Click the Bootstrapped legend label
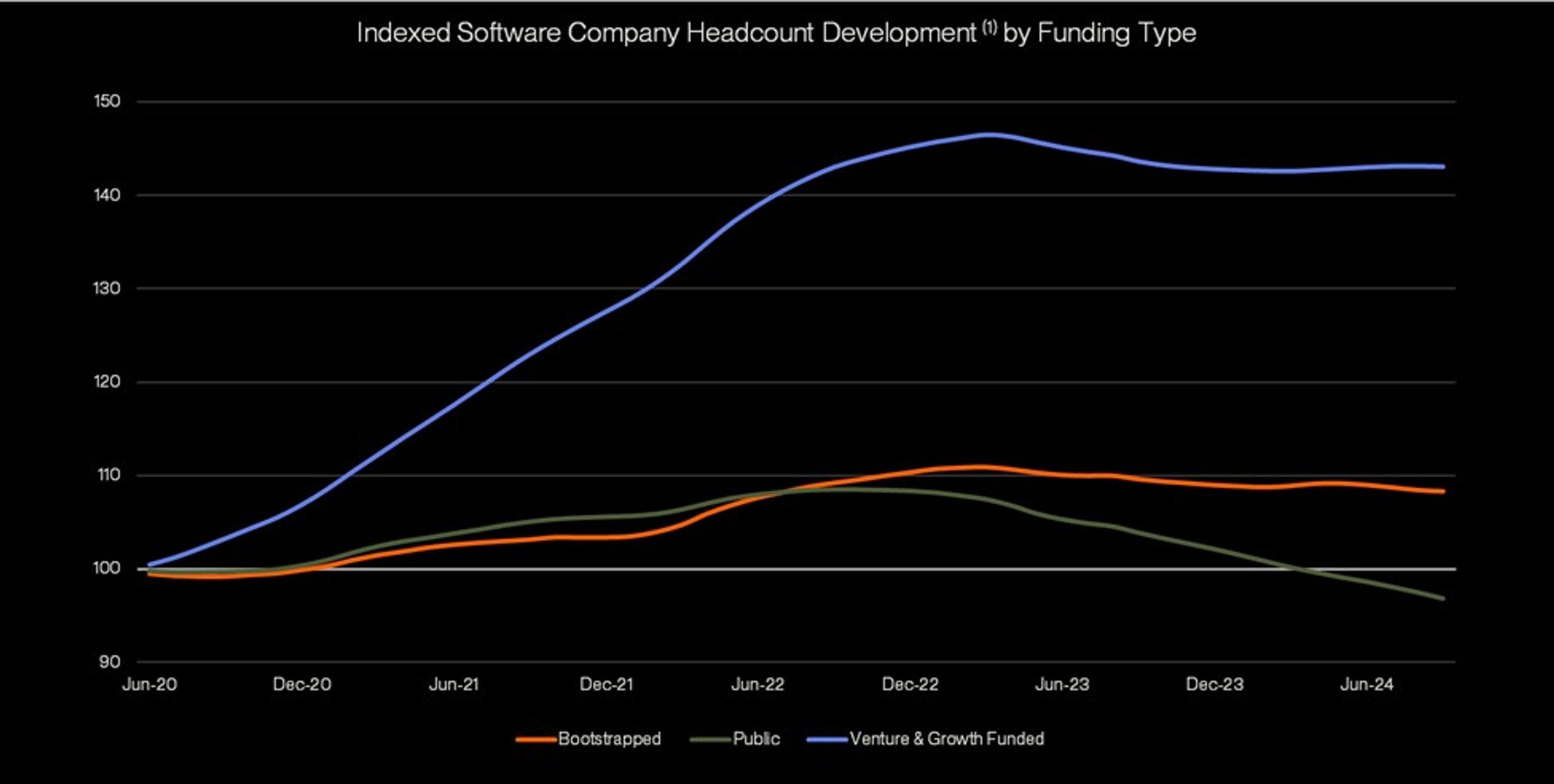 [609, 738]
